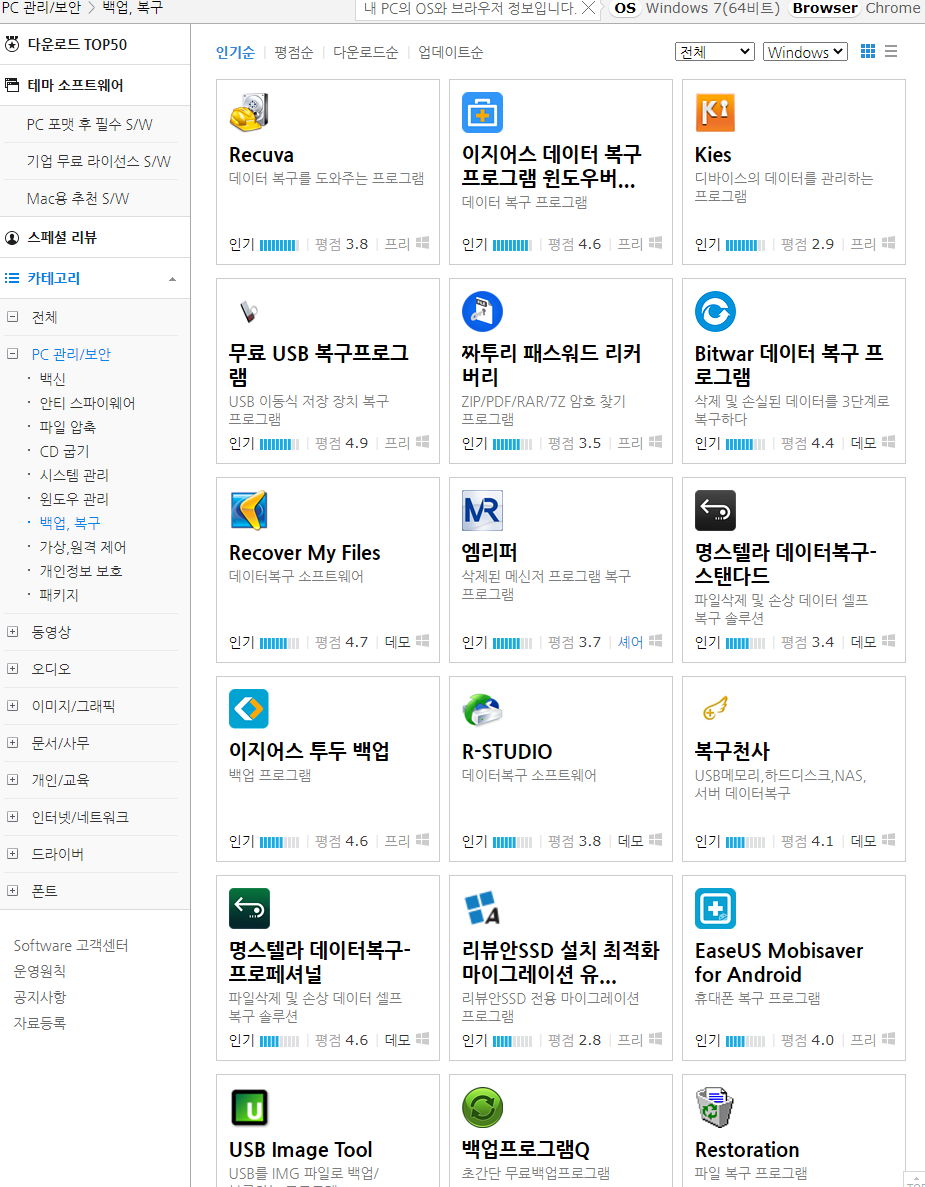Open the Bitwar 데이터 복구 icon
The image size is (925, 1187).
[715, 311]
